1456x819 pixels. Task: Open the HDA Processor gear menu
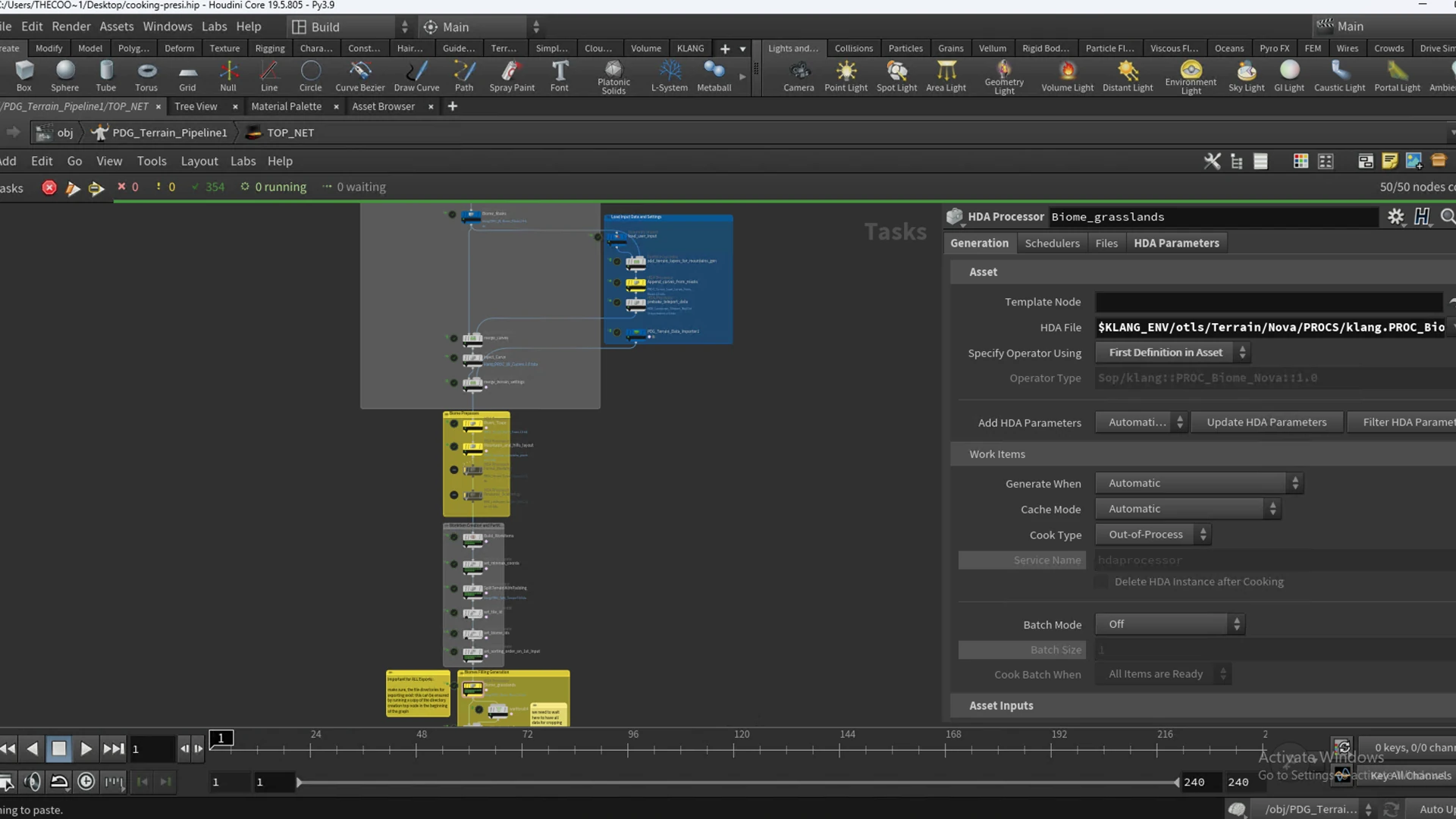tap(1395, 217)
